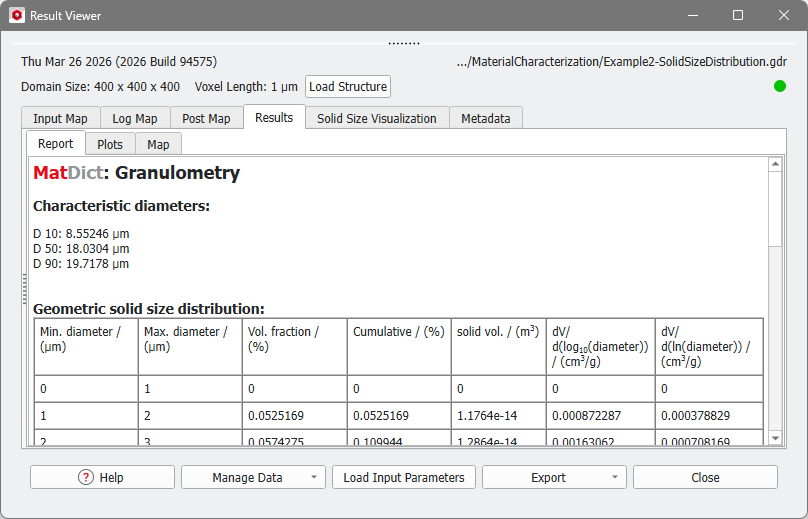
Task: Open the Export dropdown arrow
Action: (x=615, y=477)
